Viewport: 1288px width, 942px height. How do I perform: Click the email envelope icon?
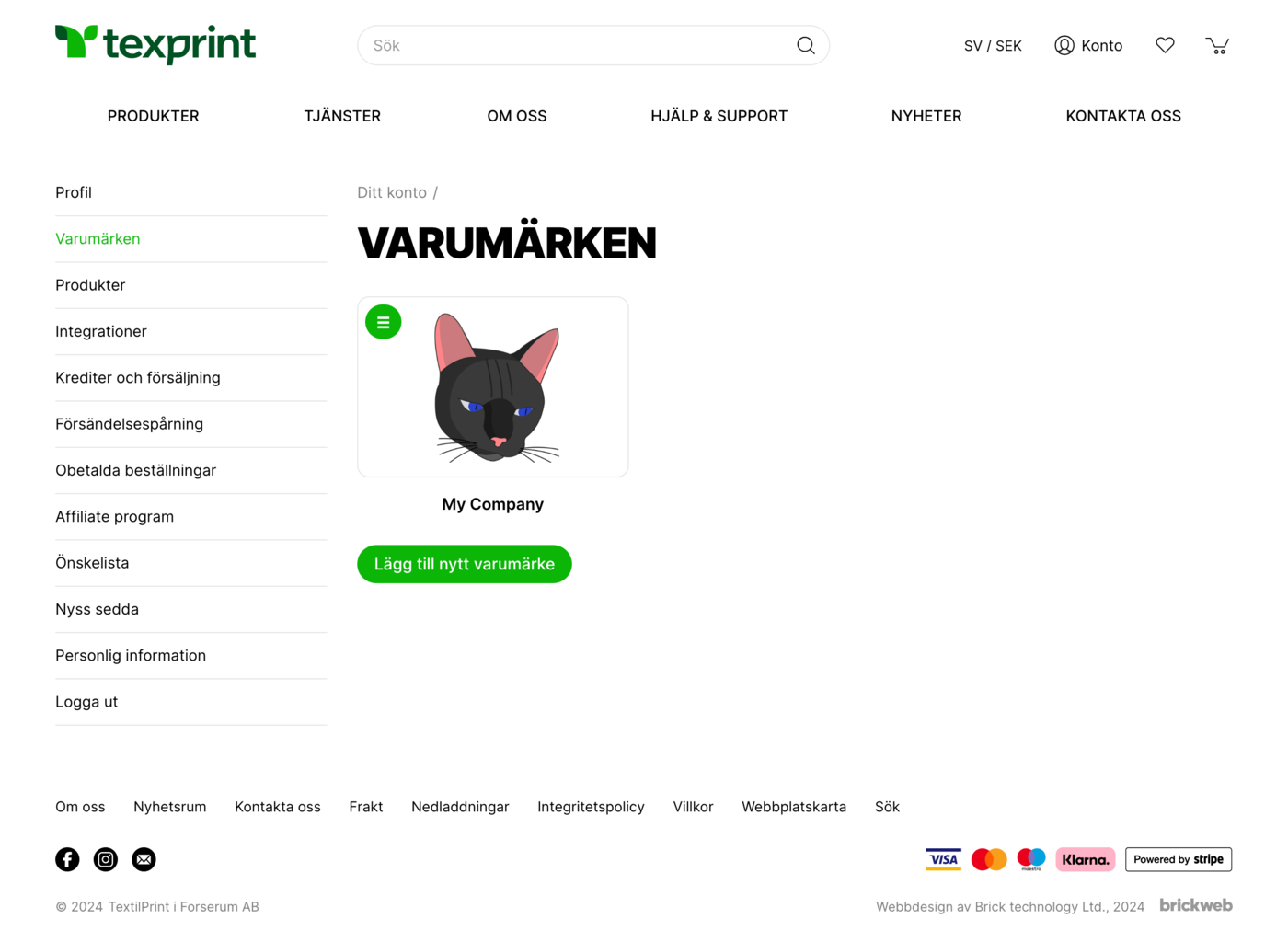pyautogui.click(x=144, y=859)
